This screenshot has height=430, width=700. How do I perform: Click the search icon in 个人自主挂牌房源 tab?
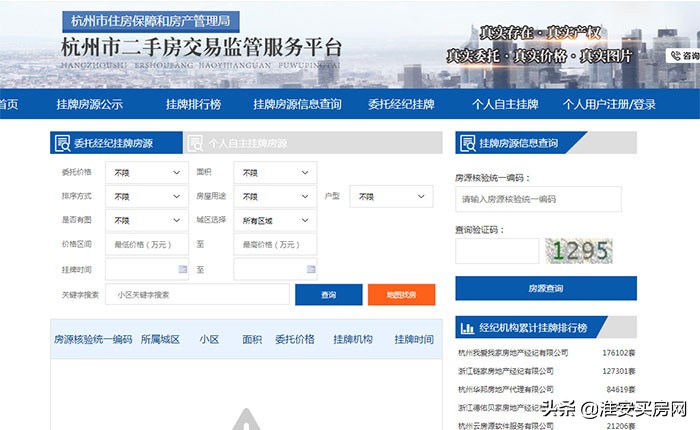[195, 143]
